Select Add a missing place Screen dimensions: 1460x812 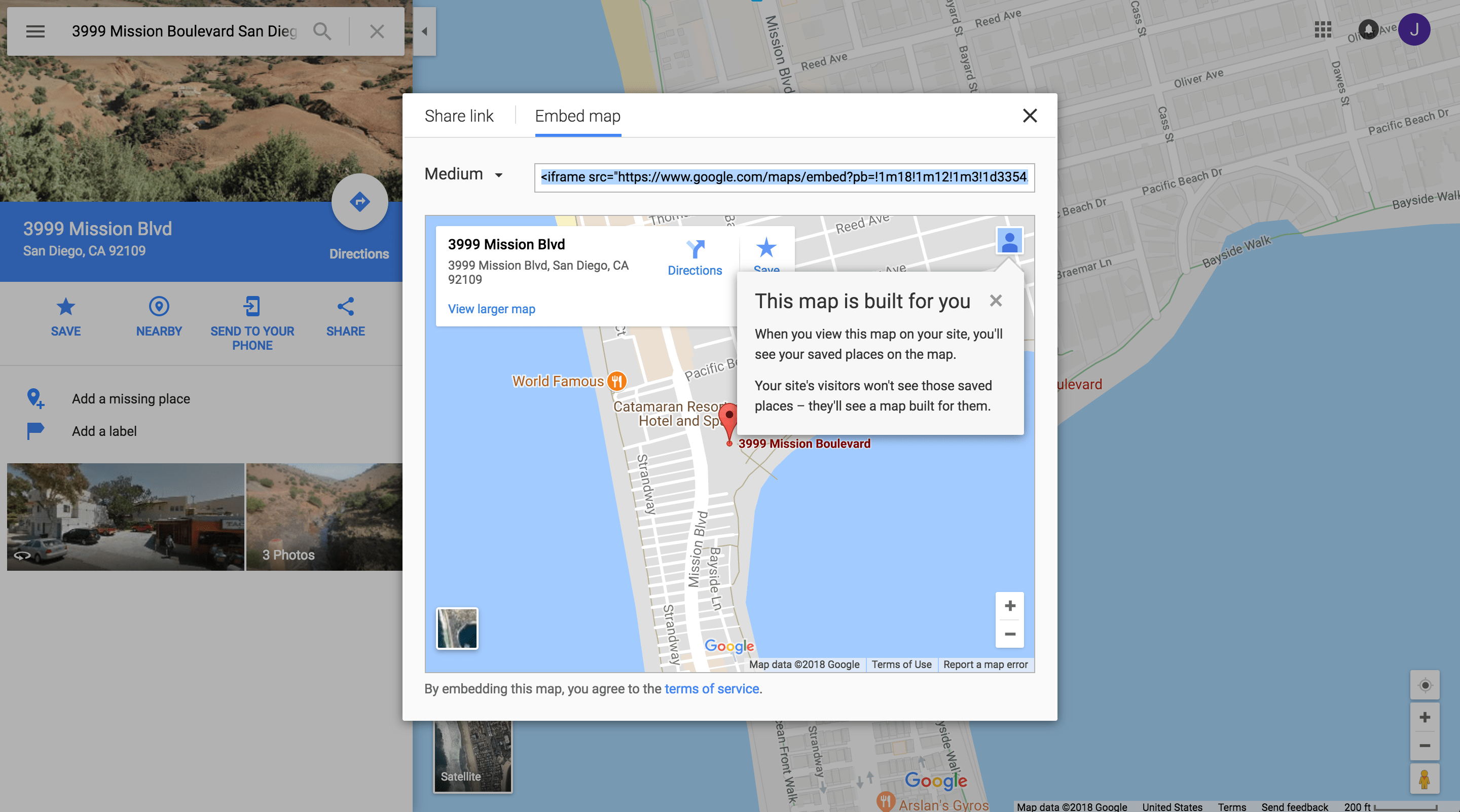point(130,398)
